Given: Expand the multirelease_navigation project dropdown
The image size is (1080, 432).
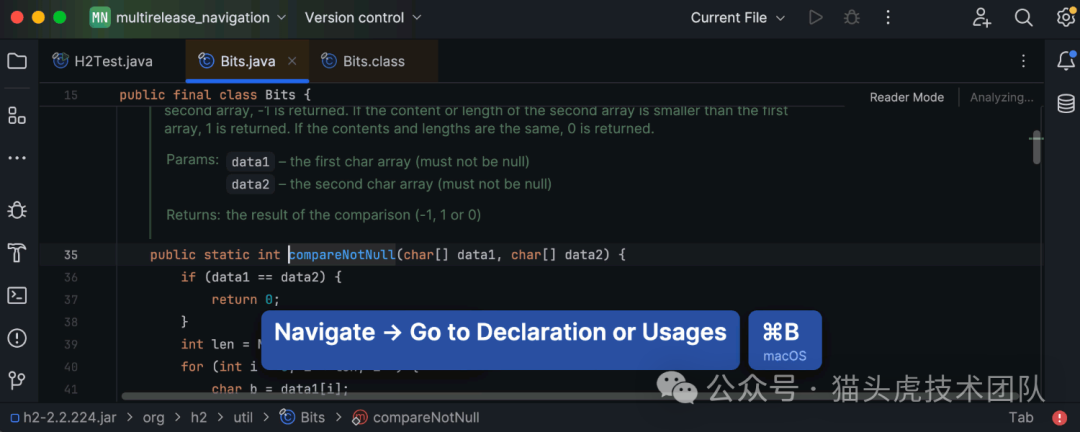Looking at the screenshot, I should pyautogui.click(x=188, y=18).
